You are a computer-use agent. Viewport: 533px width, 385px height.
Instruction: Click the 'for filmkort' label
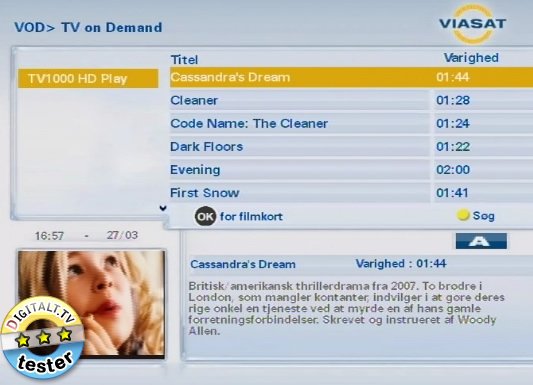251,216
